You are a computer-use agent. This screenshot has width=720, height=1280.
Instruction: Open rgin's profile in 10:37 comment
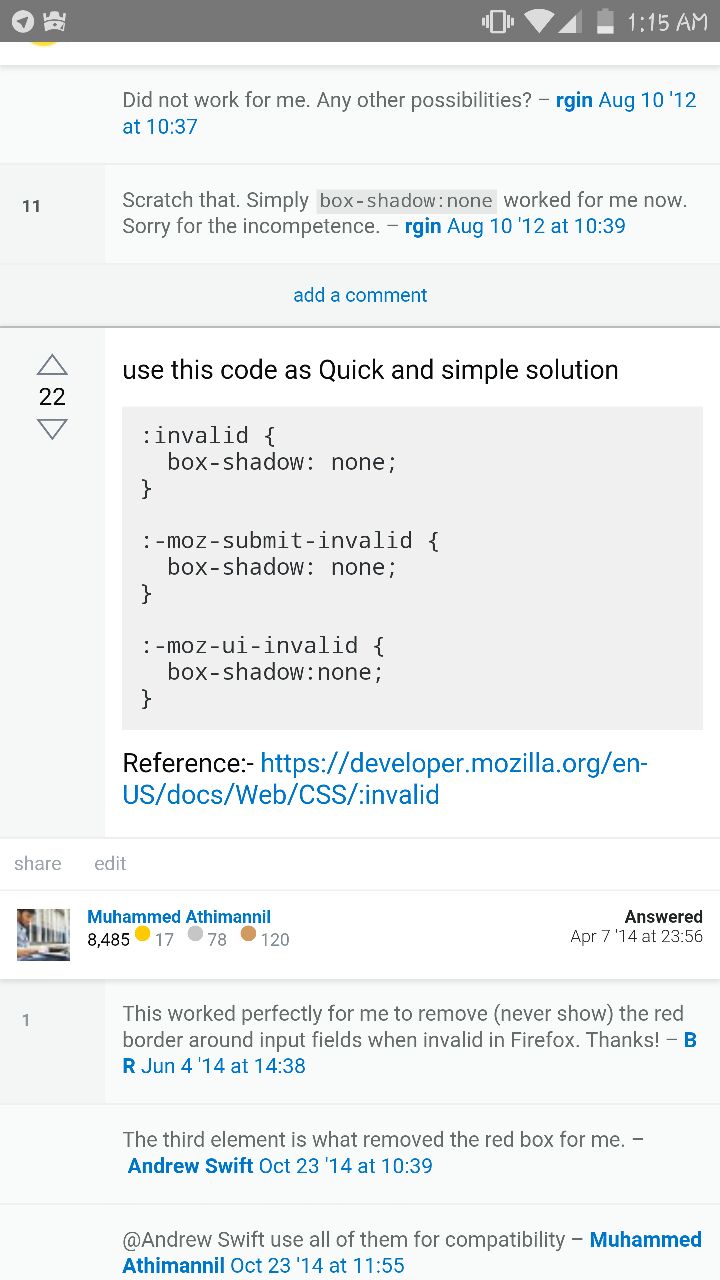574,100
